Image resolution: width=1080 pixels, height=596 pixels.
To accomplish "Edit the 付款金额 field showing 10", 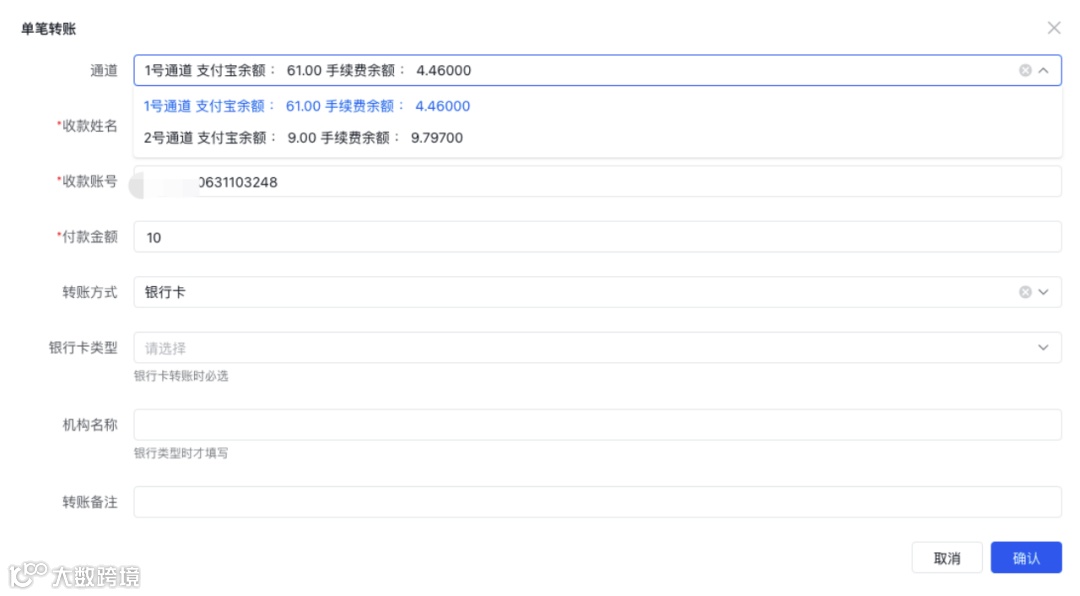I will tap(597, 237).
